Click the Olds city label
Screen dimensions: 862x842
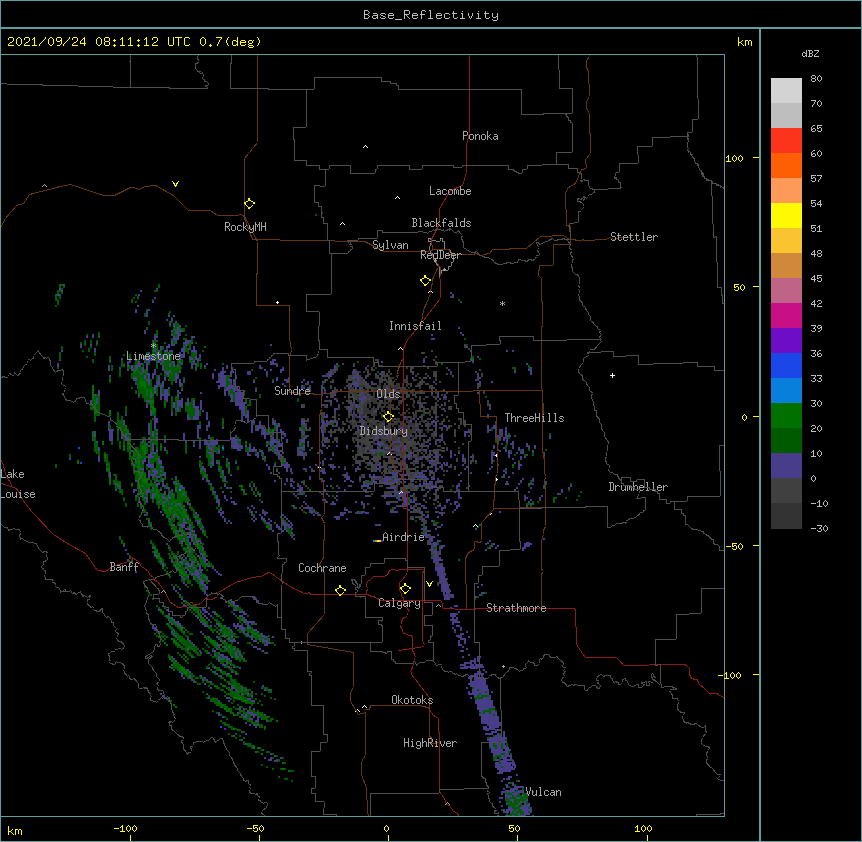(388, 394)
